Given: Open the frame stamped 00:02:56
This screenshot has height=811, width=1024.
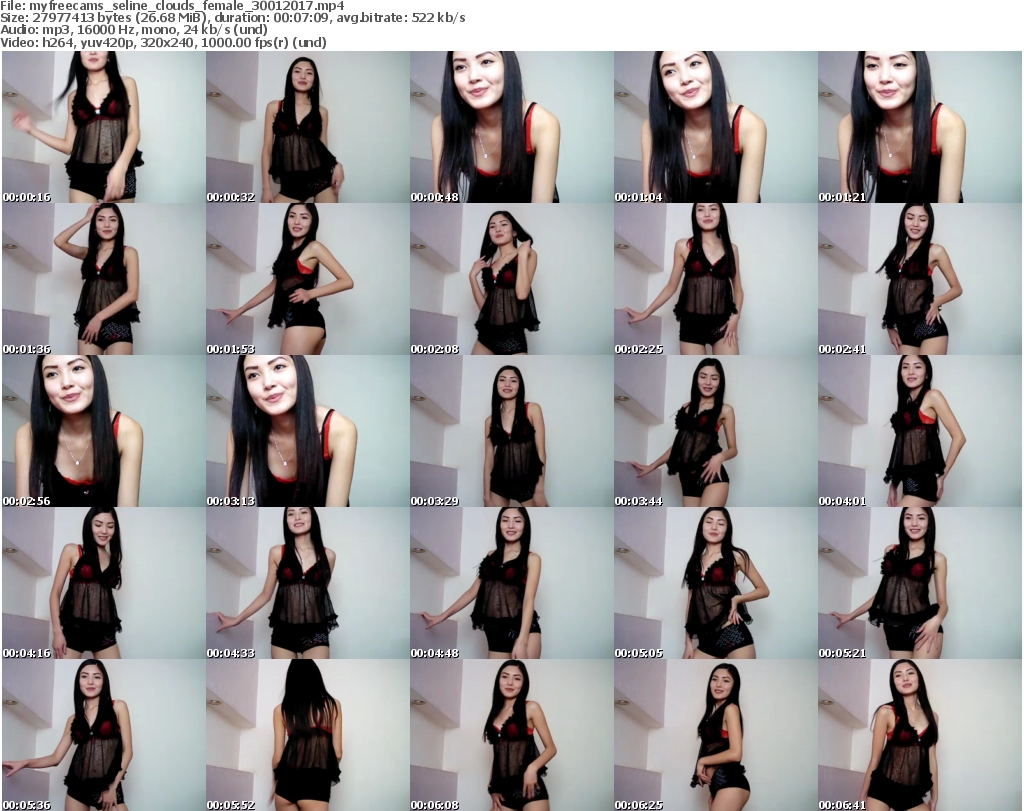Looking at the screenshot, I should tap(104, 431).
